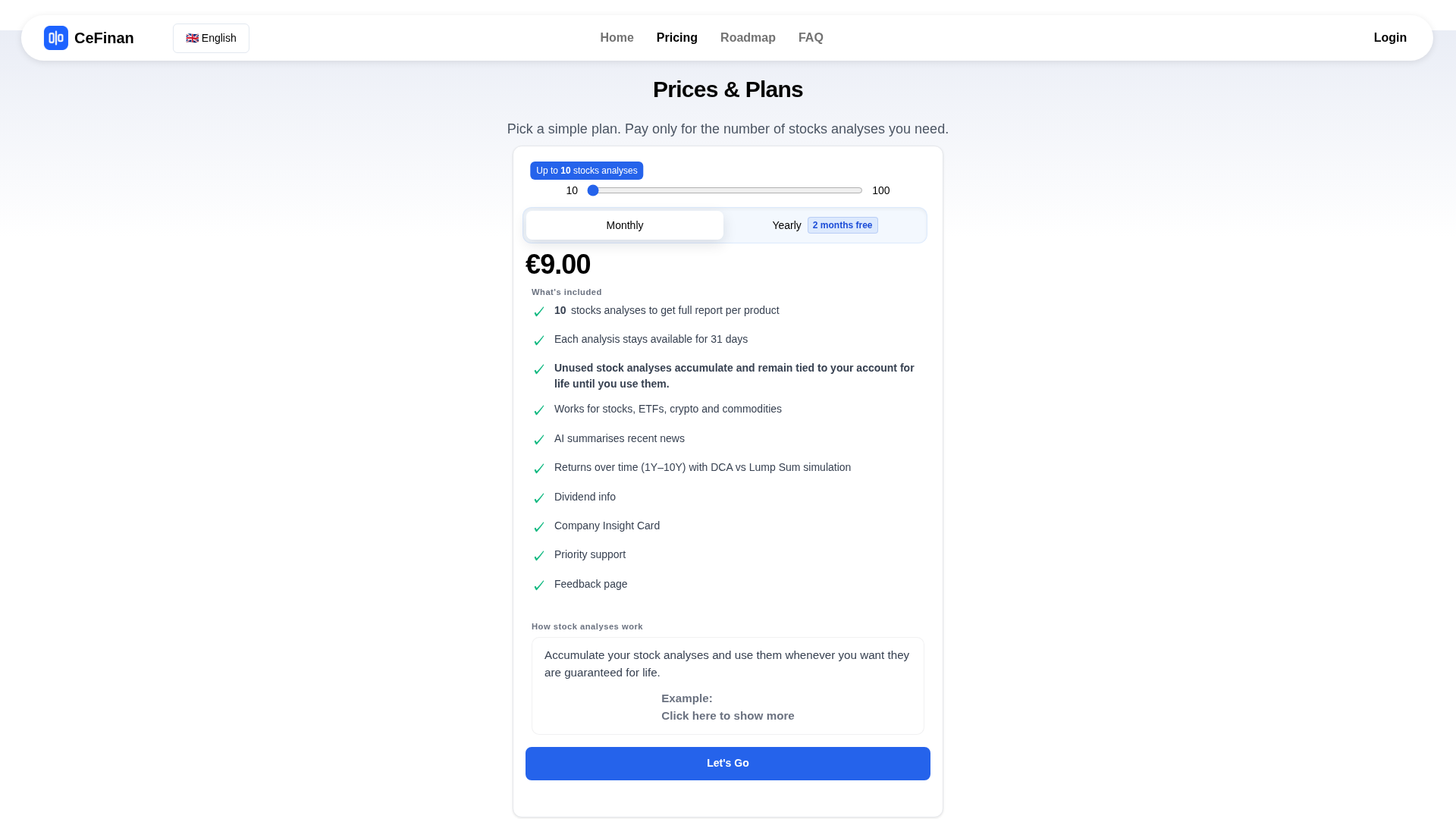Image resolution: width=1456 pixels, height=819 pixels.
Task: Click checkmark icon beside Feedback page
Action: click(x=539, y=585)
